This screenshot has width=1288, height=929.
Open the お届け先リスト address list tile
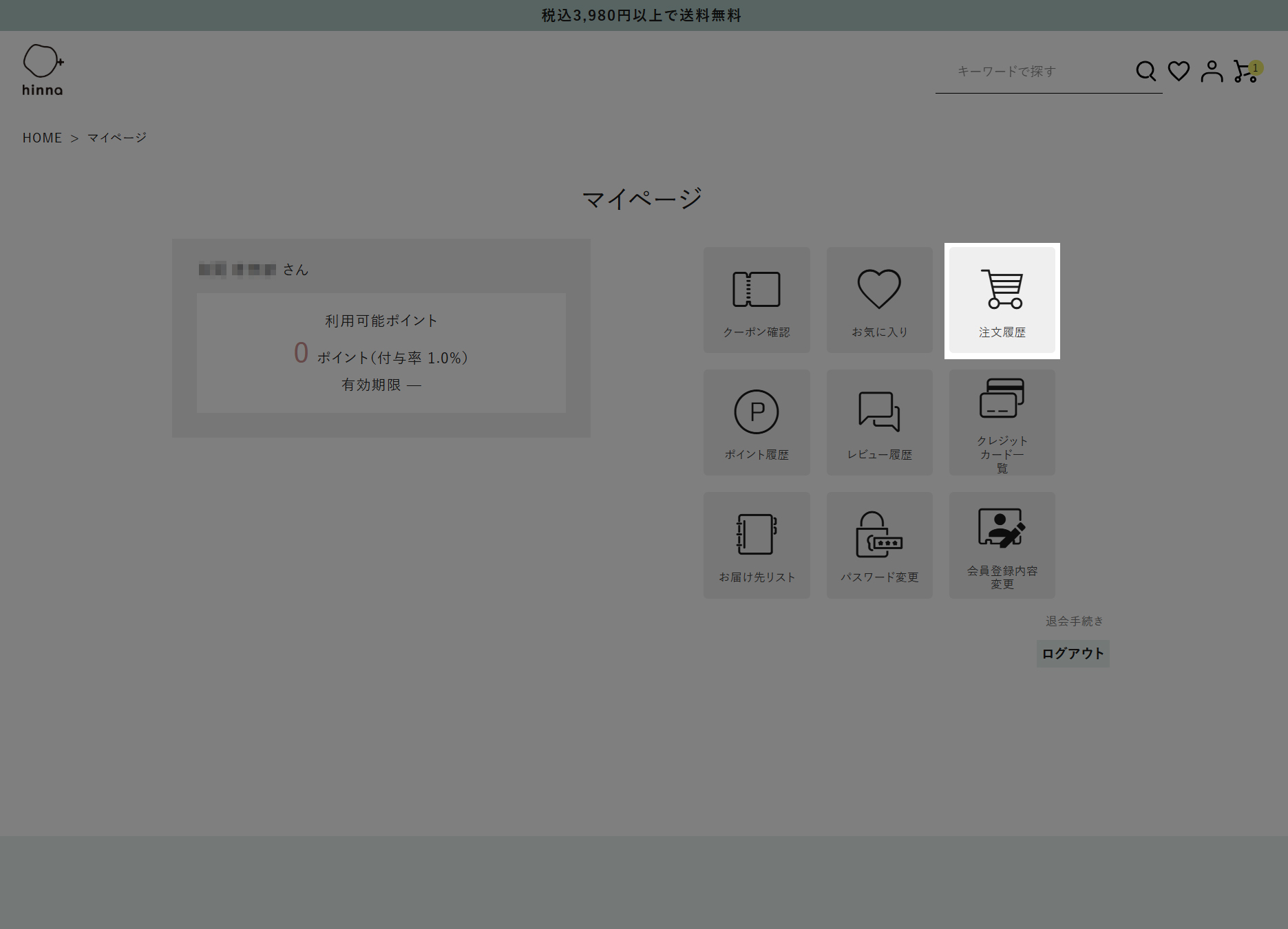(757, 545)
